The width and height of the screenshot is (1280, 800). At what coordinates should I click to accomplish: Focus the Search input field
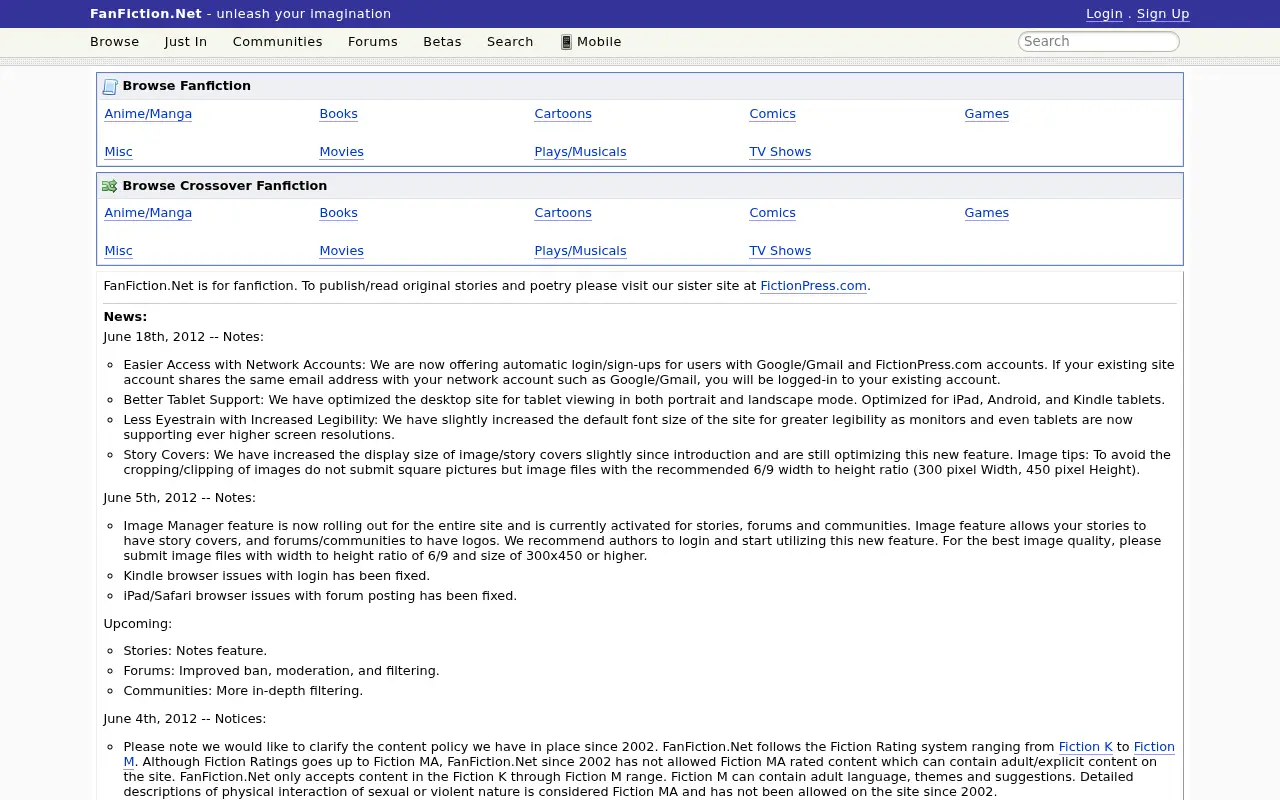pos(1099,41)
